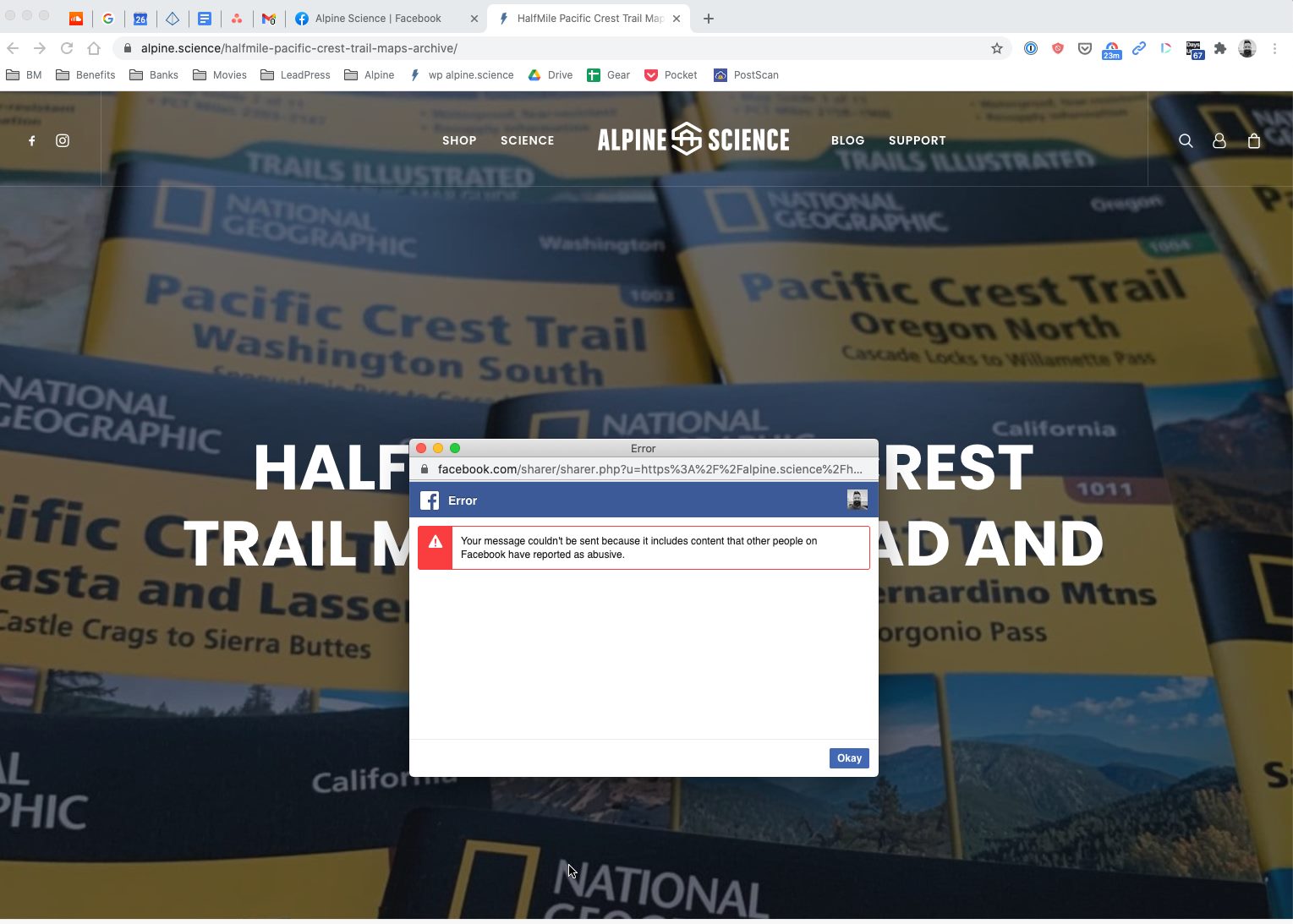The image size is (1293, 924).
Task: Open the chain link extension
Action: pos(1139,48)
